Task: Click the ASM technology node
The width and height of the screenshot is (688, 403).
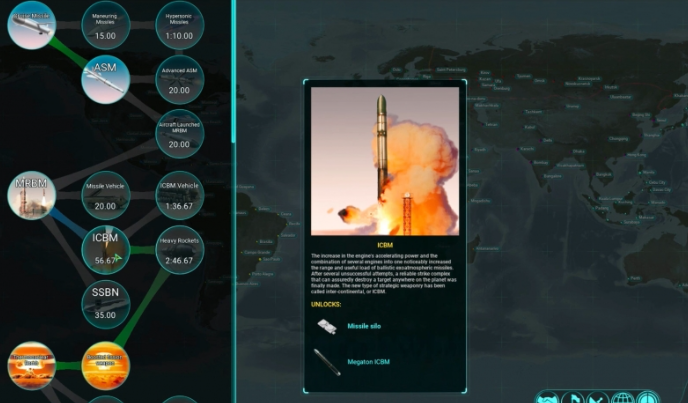Action: pos(105,79)
